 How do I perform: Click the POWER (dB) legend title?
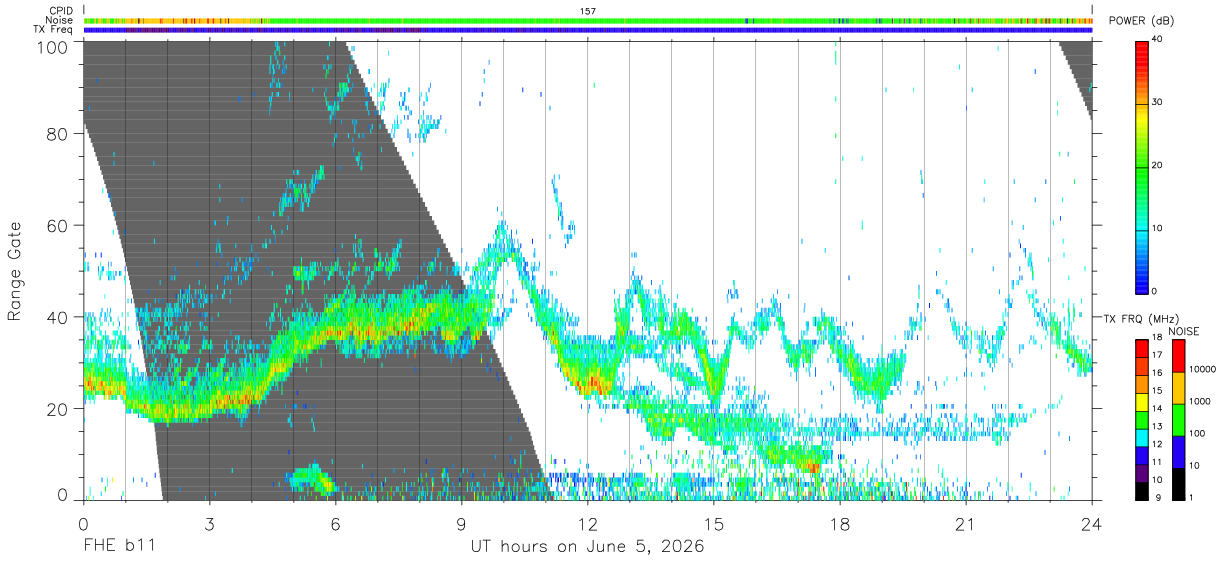coord(1142,21)
